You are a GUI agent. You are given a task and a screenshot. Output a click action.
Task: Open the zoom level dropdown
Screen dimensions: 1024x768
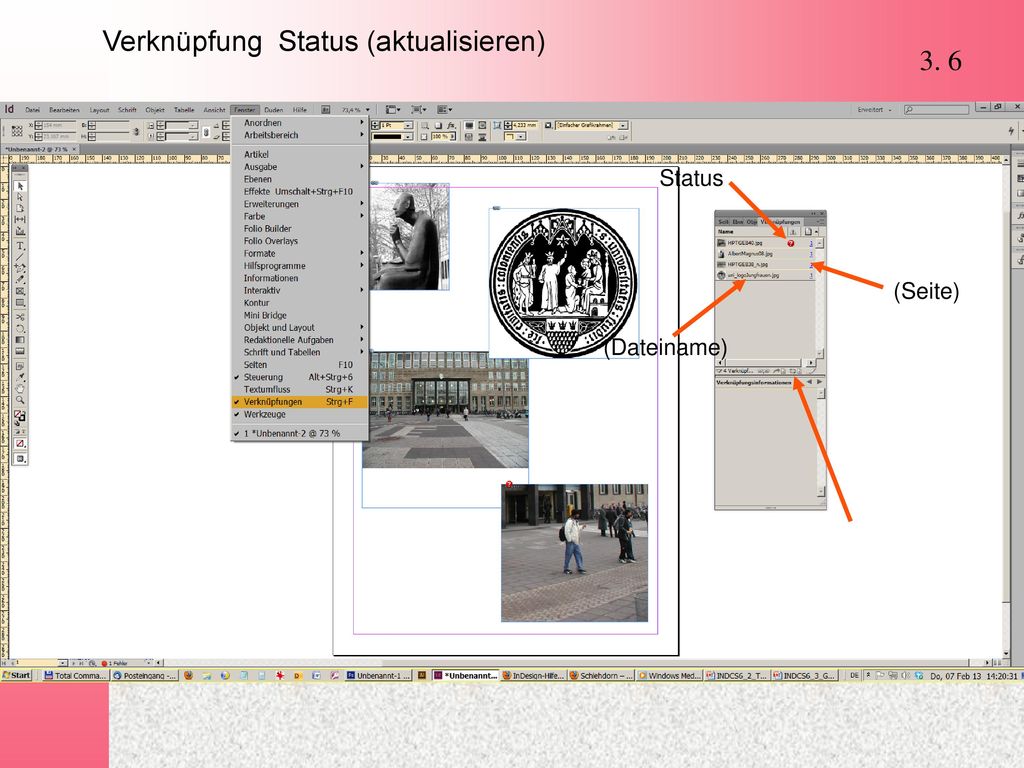coord(368,110)
